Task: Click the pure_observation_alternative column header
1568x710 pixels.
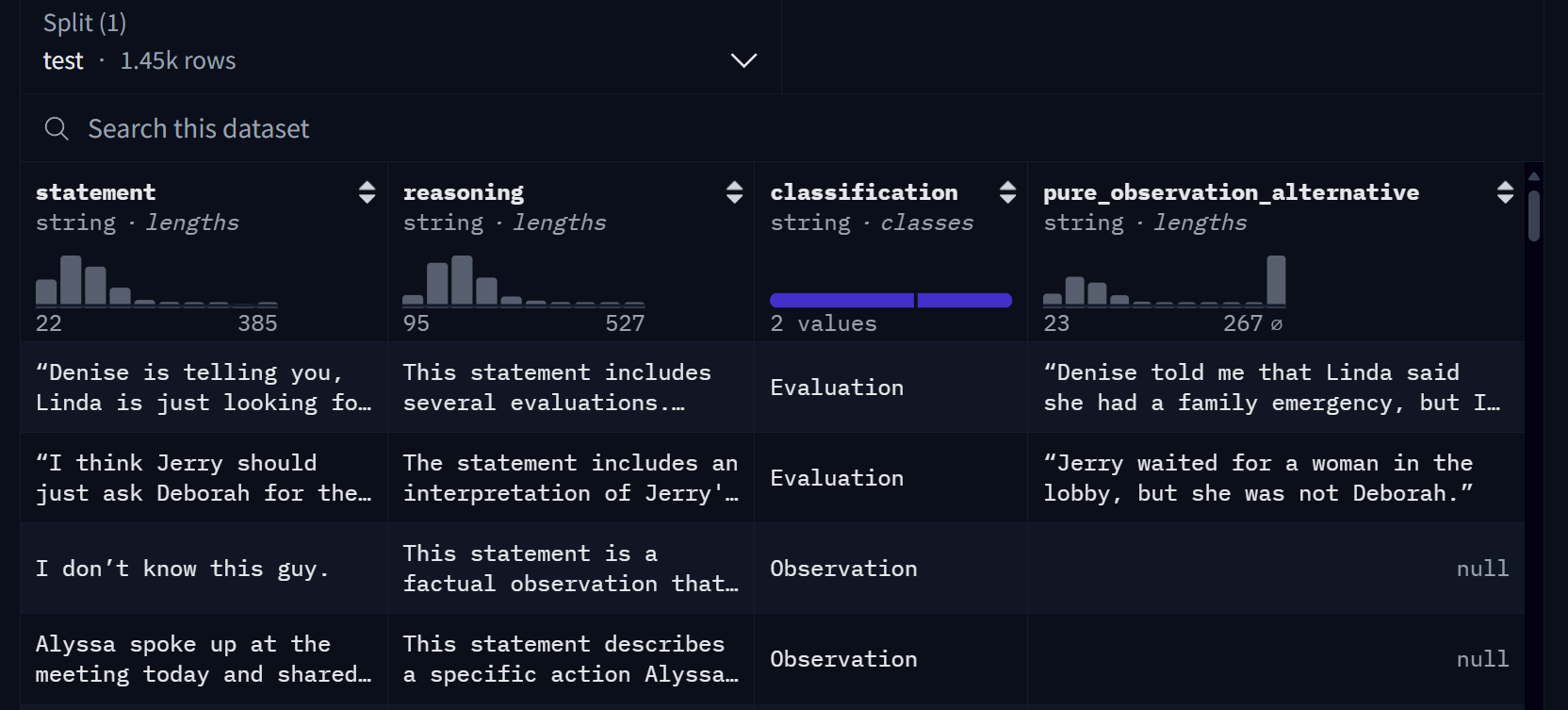Action: [x=1231, y=192]
